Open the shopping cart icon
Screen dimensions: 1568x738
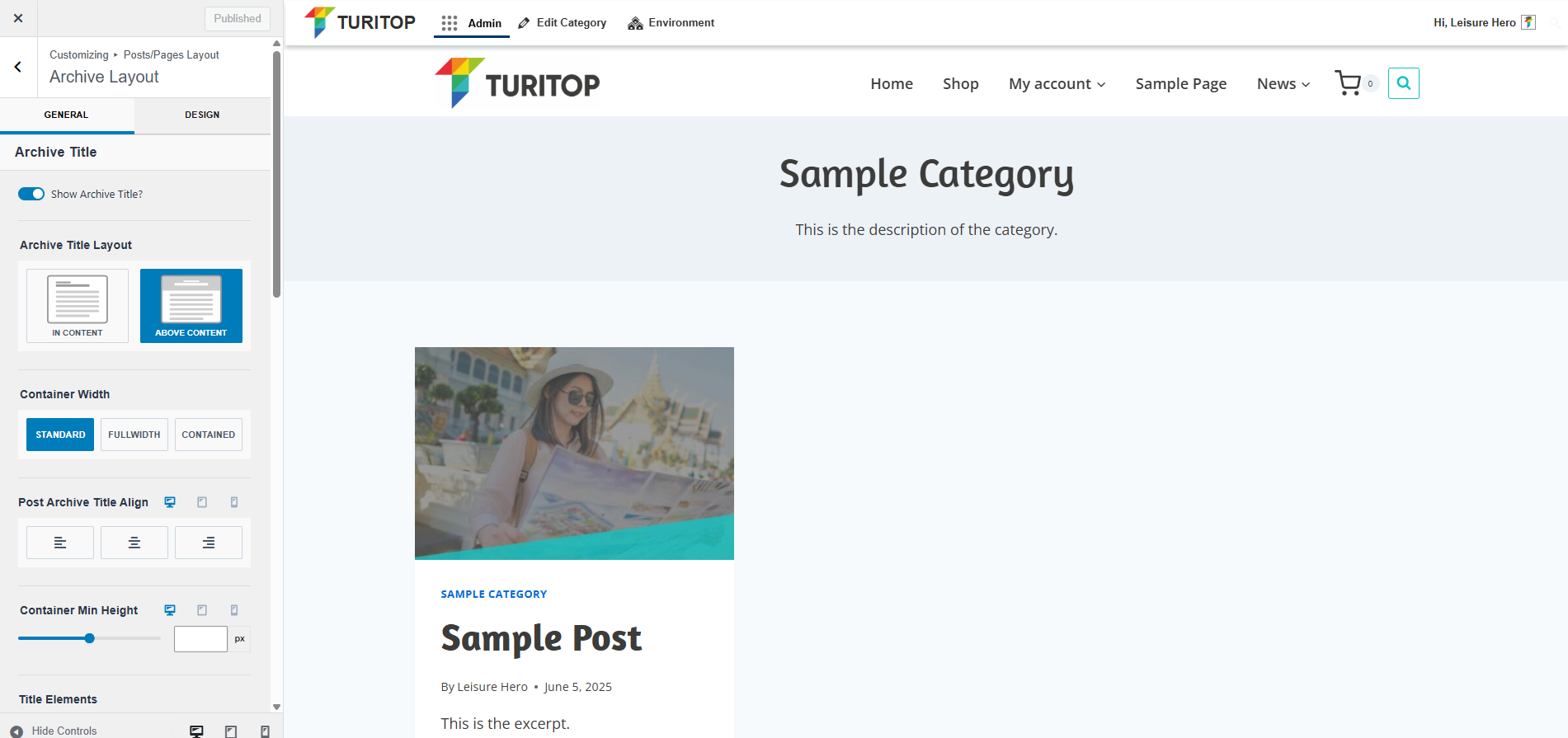click(x=1348, y=83)
